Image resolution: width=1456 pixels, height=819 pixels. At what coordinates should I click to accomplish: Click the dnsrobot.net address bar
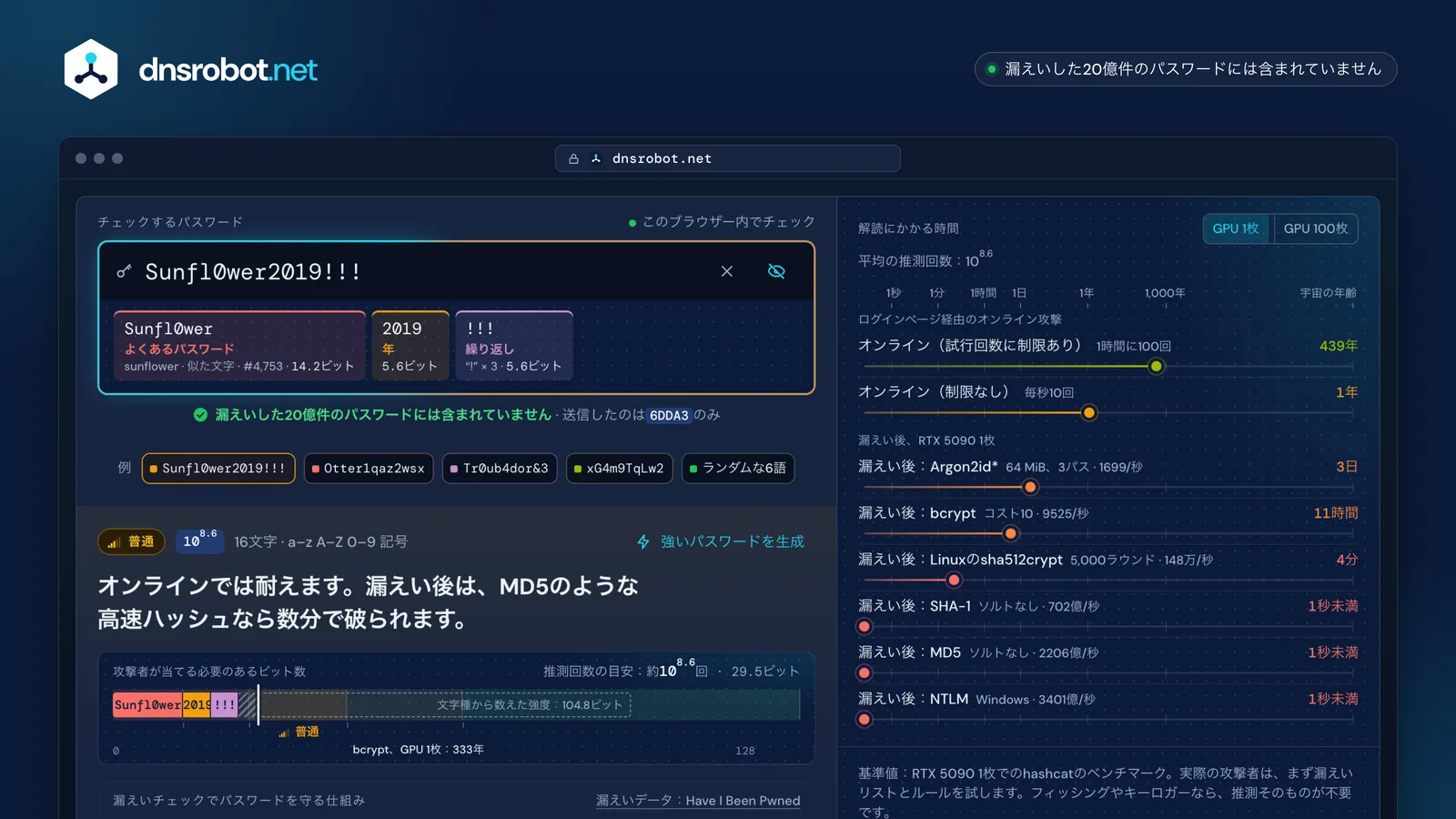coord(728,158)
